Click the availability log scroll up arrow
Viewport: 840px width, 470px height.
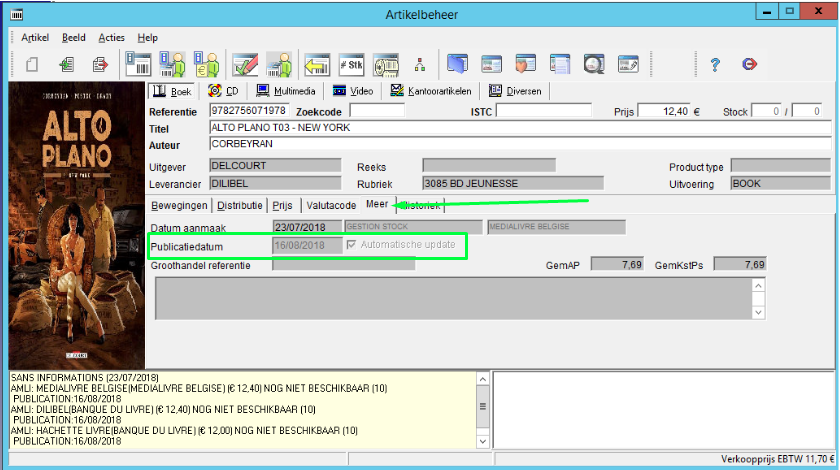pos(483,379)
